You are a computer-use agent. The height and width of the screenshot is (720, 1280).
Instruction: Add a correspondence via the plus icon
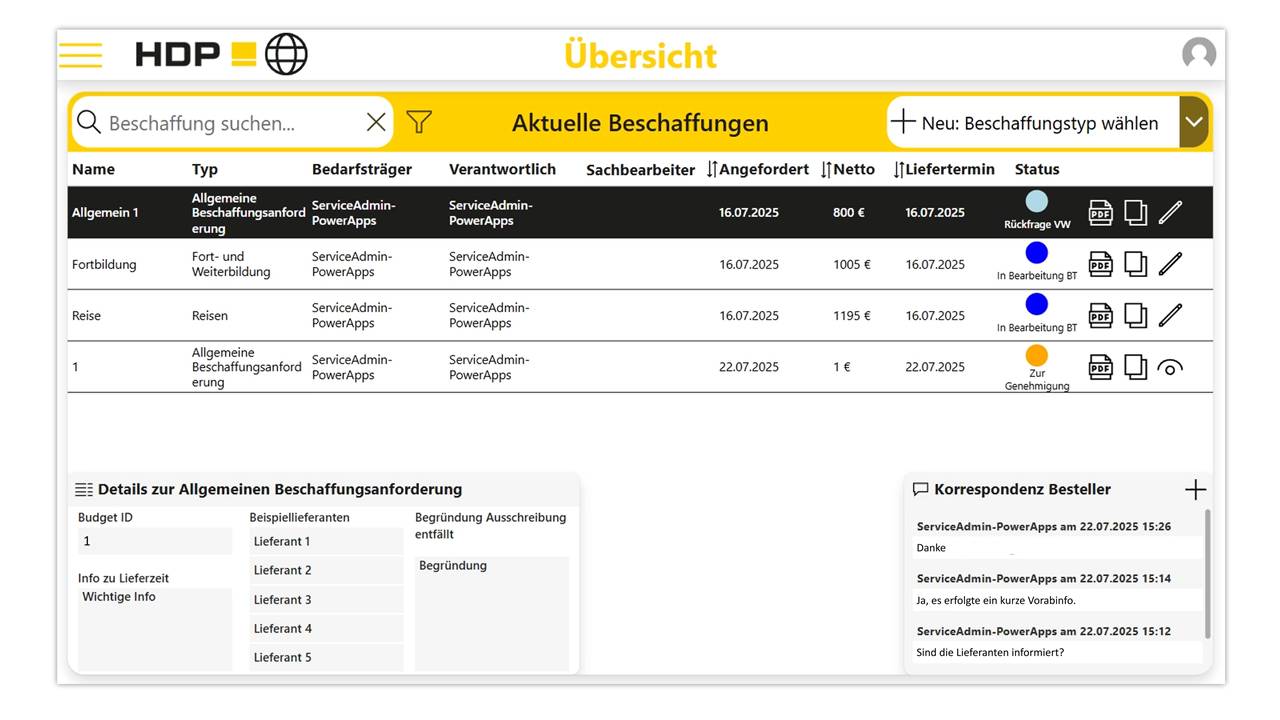pyautogui.click(x=1195, y=489)
